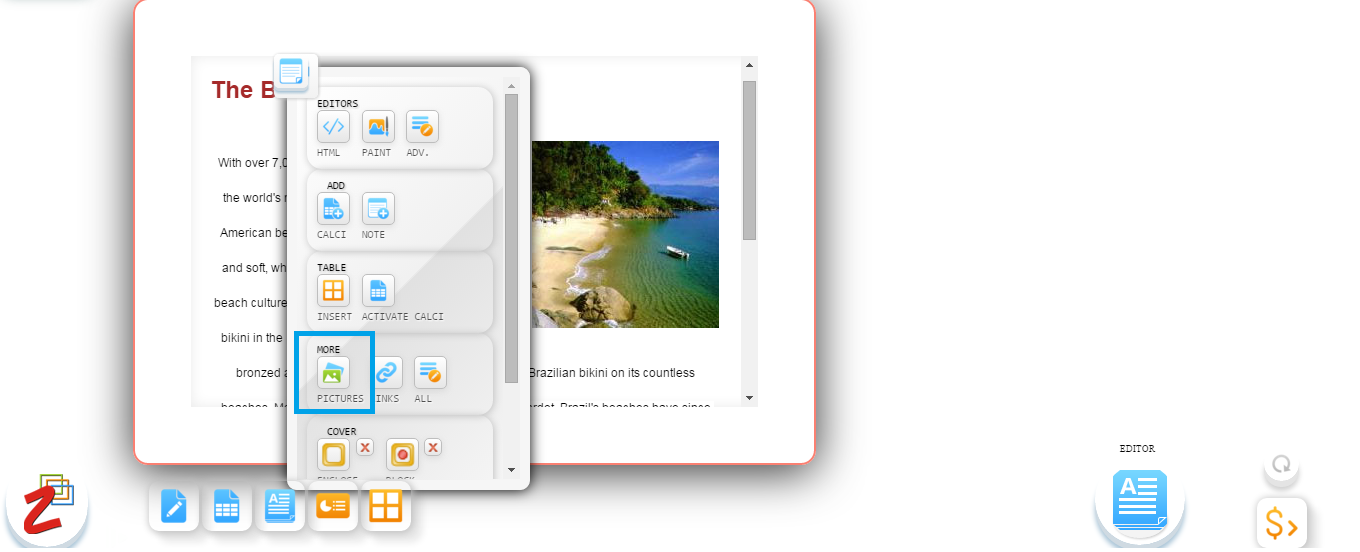Screen dimensions: 1360x552
Task: Open the ALL options icon under MORE
Action: (430, 373)
